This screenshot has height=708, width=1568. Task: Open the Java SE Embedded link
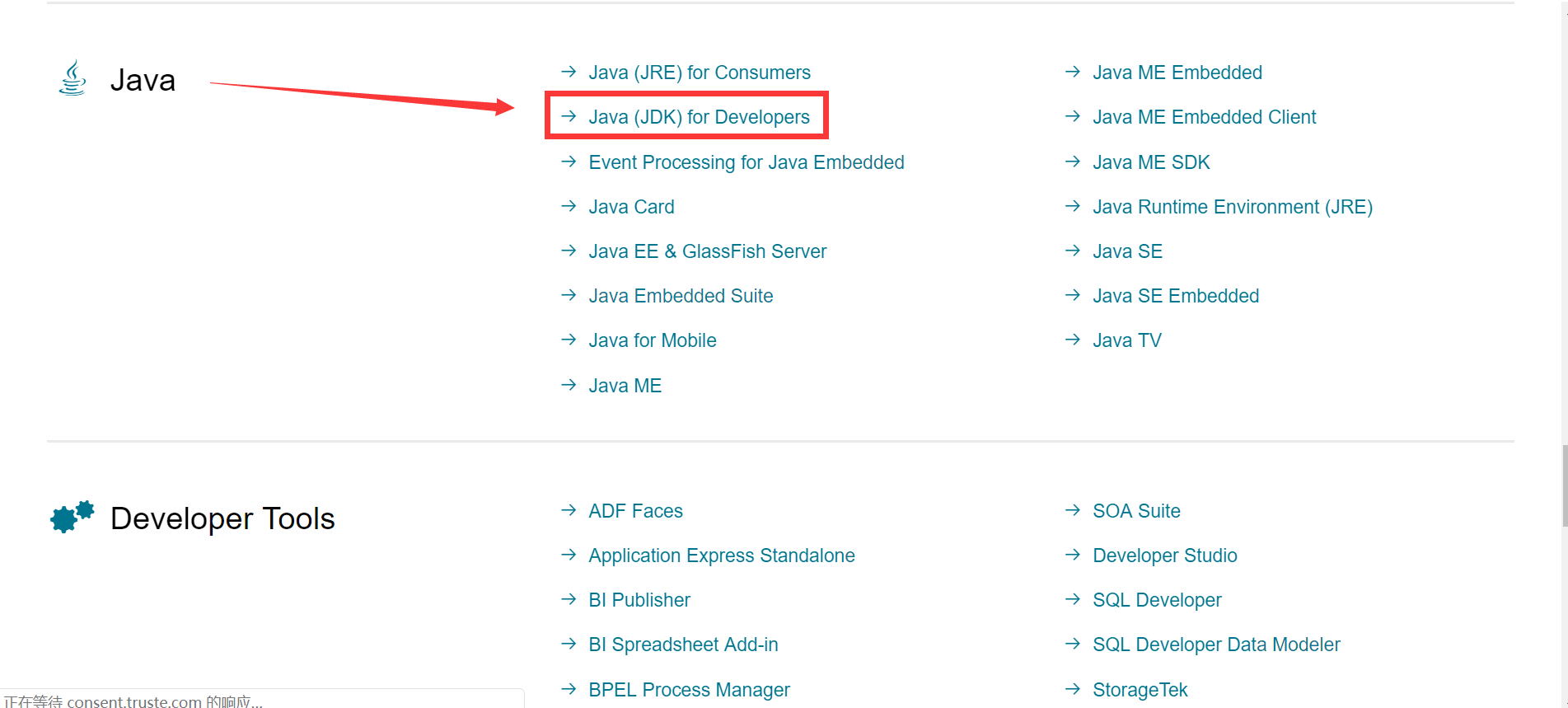[x=1176, y=296]
